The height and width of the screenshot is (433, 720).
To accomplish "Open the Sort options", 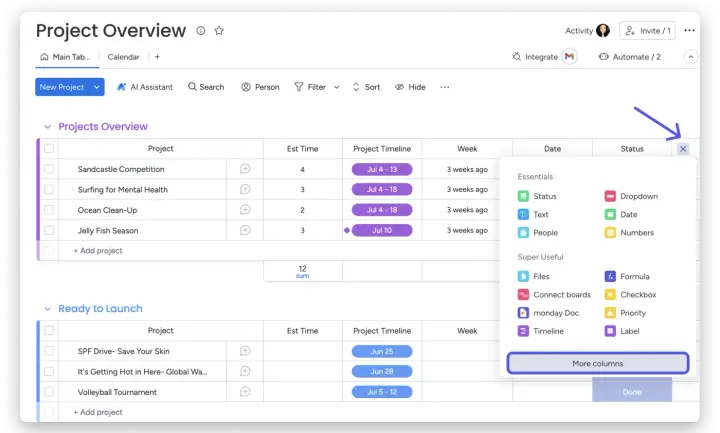I will click(366, 87).
